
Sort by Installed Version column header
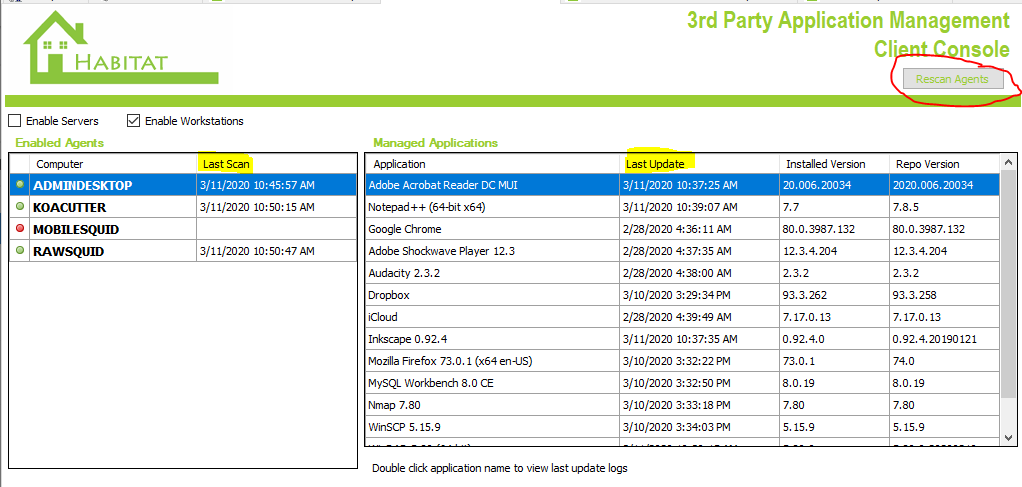[834, 164]
